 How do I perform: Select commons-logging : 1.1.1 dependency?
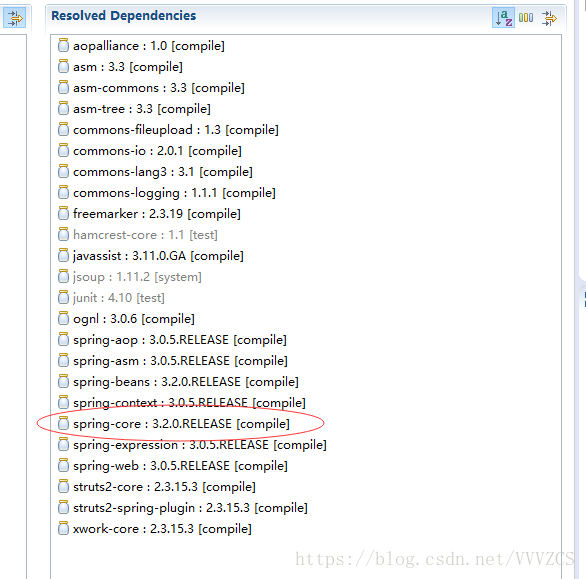tap(167, 193)
